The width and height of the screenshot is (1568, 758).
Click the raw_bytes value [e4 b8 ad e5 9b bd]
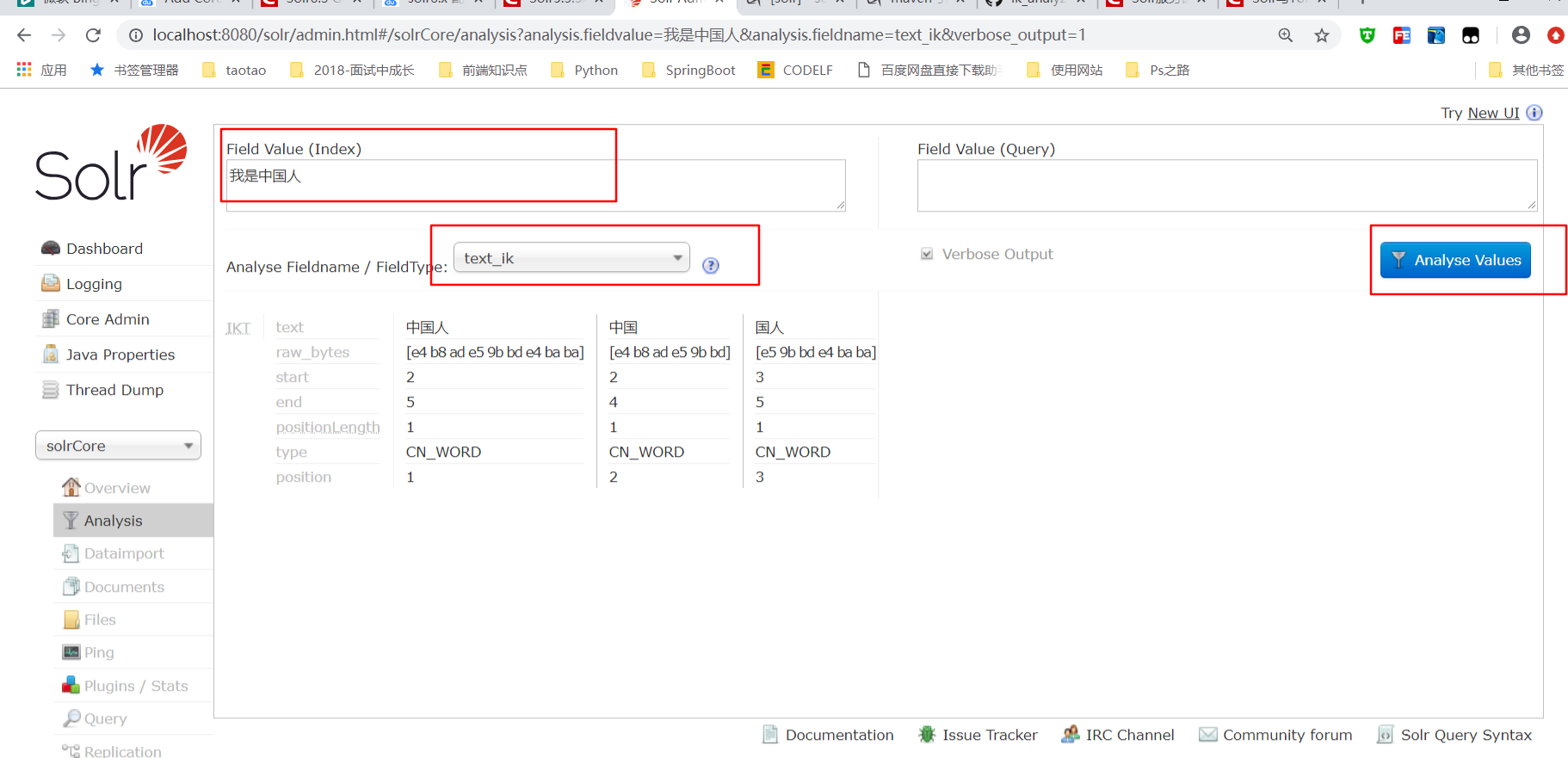point(670,352)
